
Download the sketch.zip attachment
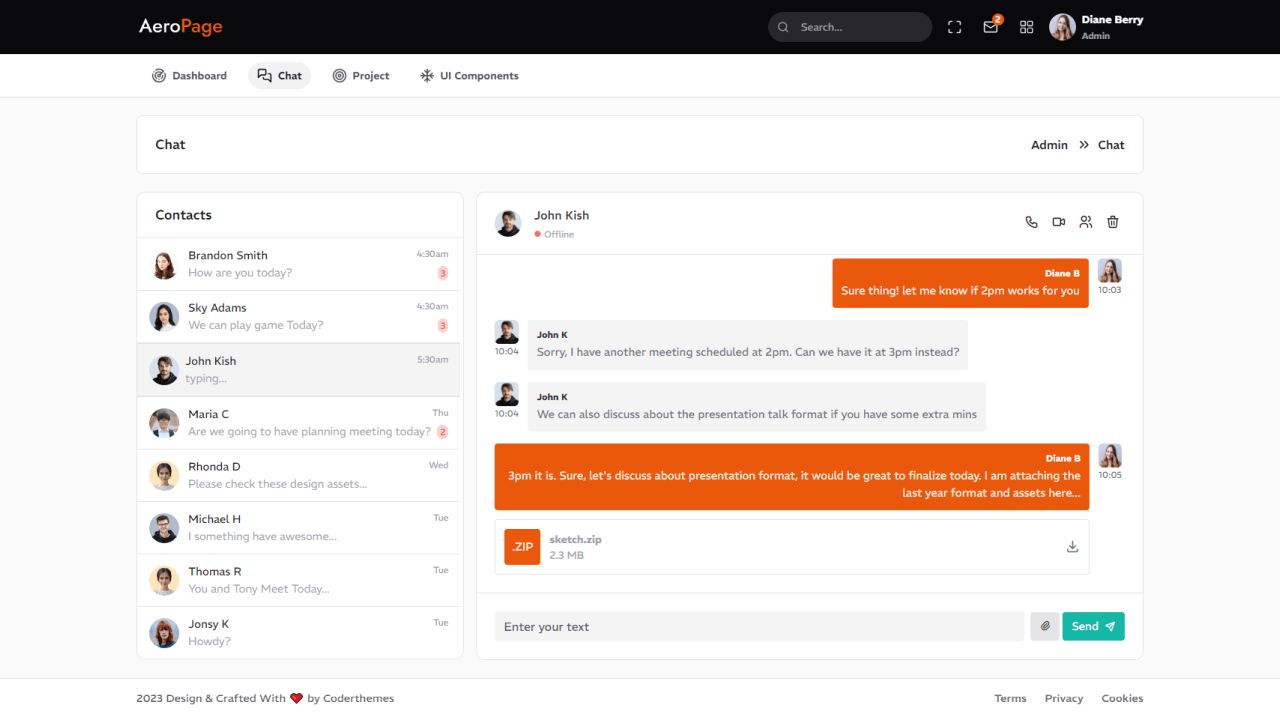pyautogui.click(x=1072, y=547)
